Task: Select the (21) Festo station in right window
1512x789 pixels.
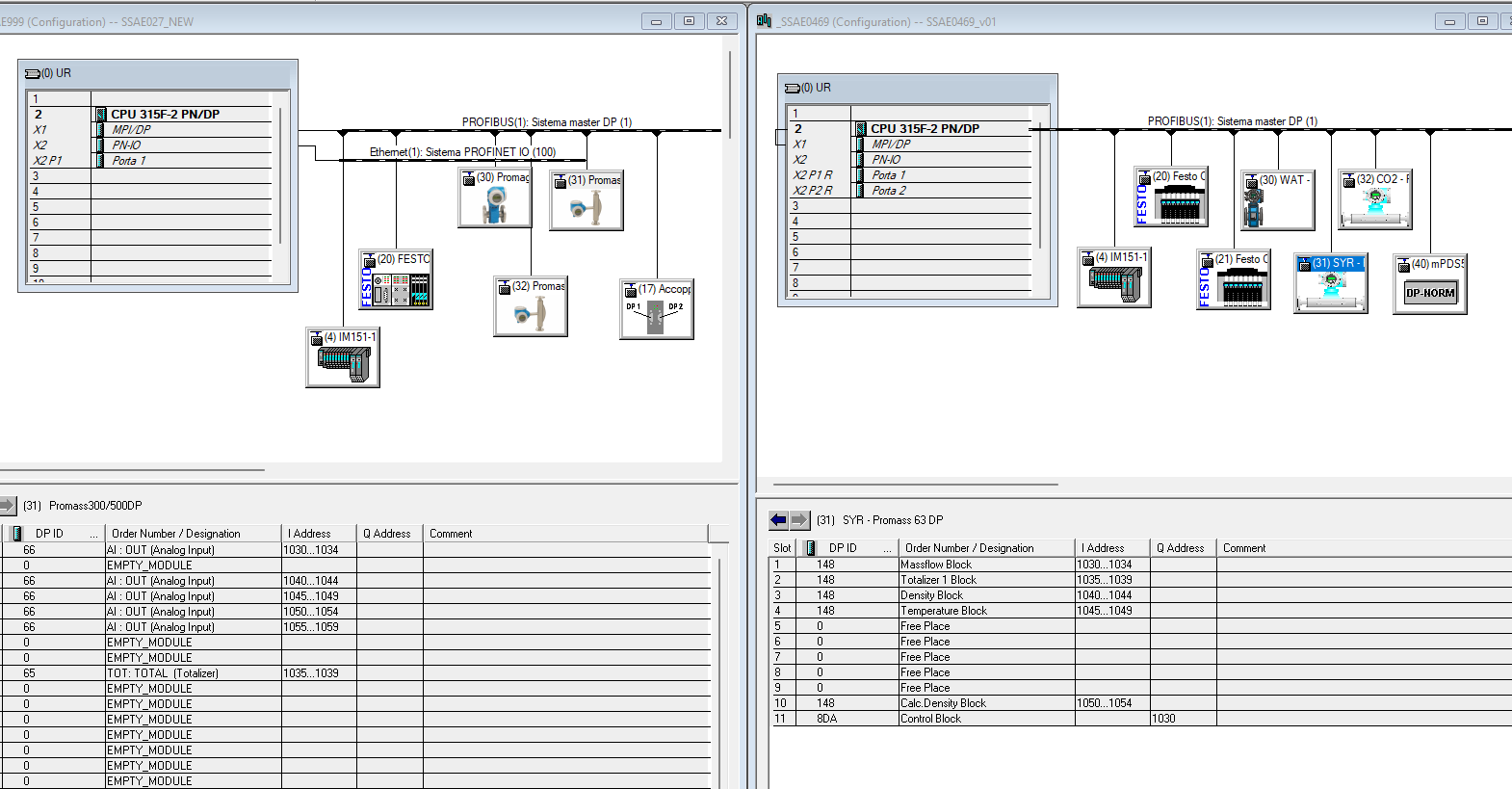Action: tap(1234, 279)
